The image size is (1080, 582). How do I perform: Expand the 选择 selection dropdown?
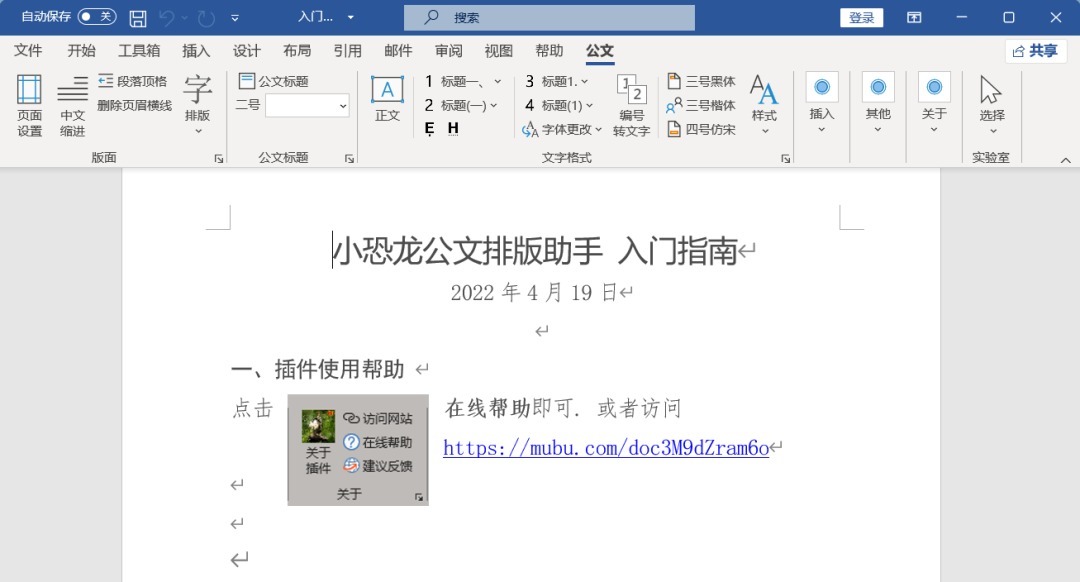click(991, 105)
